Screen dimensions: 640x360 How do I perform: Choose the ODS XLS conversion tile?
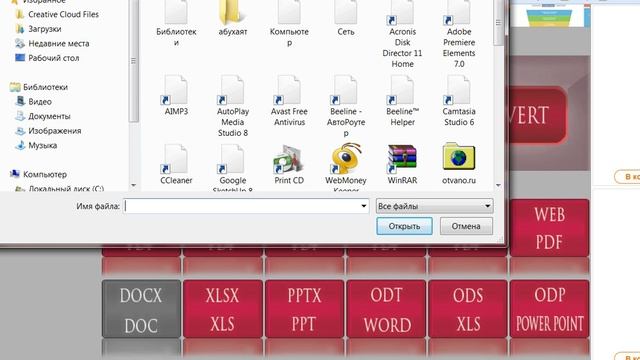(468, 309)
